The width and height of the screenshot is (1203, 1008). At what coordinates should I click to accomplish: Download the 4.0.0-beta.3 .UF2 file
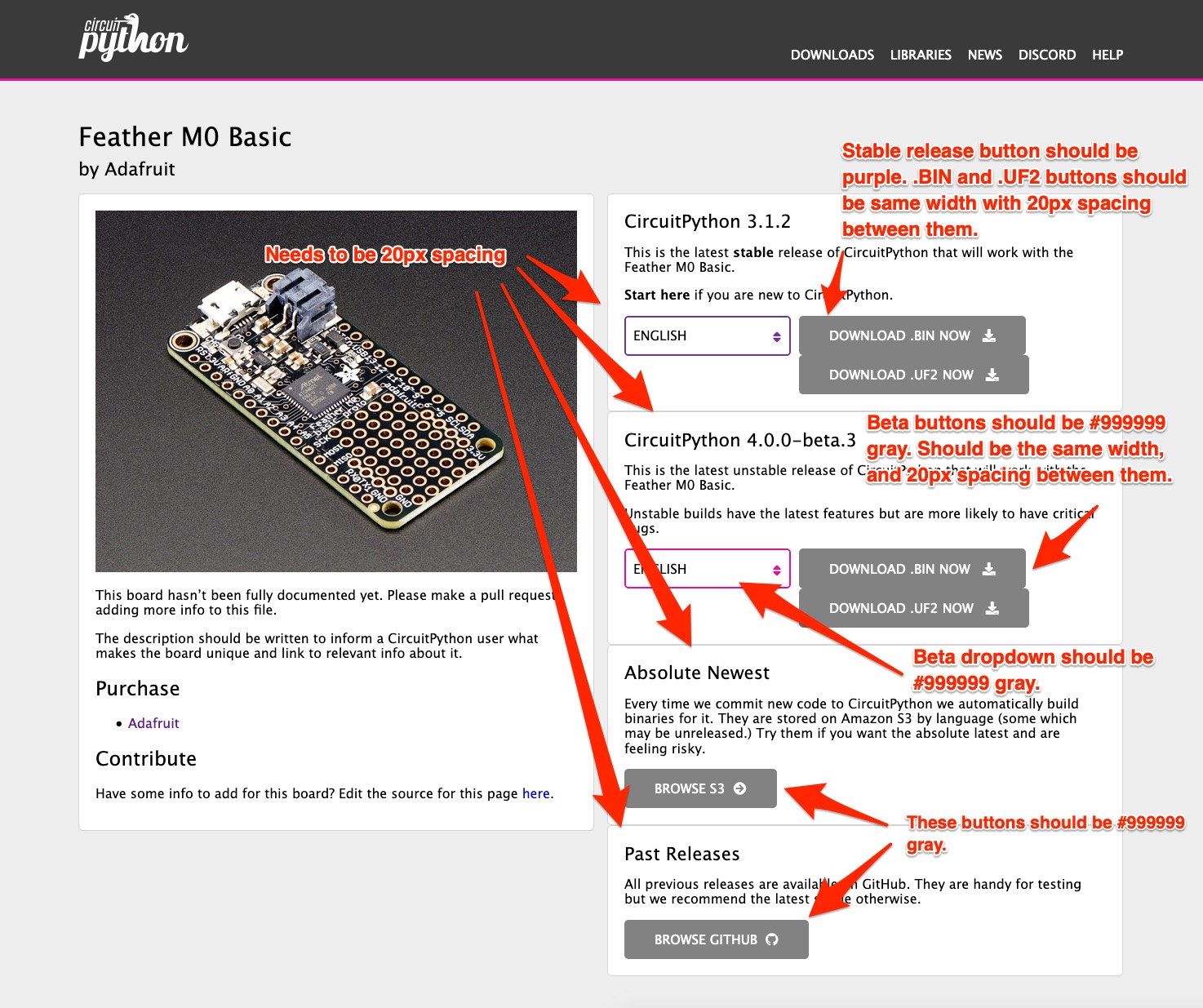coord(914,608)
